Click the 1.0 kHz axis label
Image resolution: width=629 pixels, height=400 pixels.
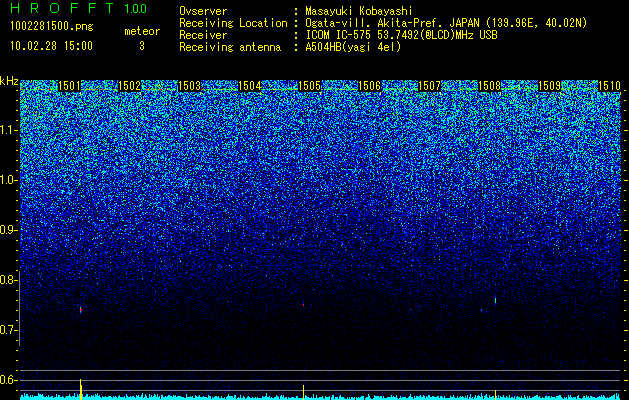[9, 180]
